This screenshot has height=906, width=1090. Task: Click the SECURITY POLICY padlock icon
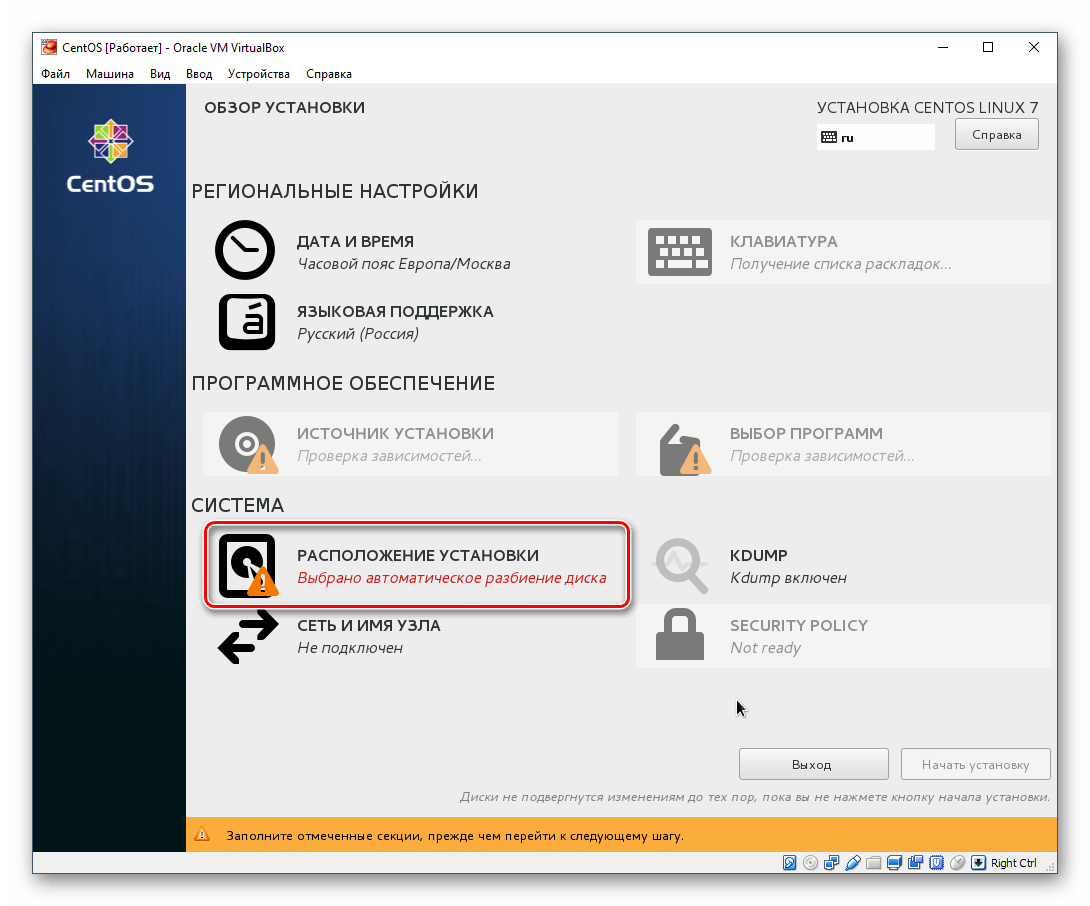click(680, 635)
